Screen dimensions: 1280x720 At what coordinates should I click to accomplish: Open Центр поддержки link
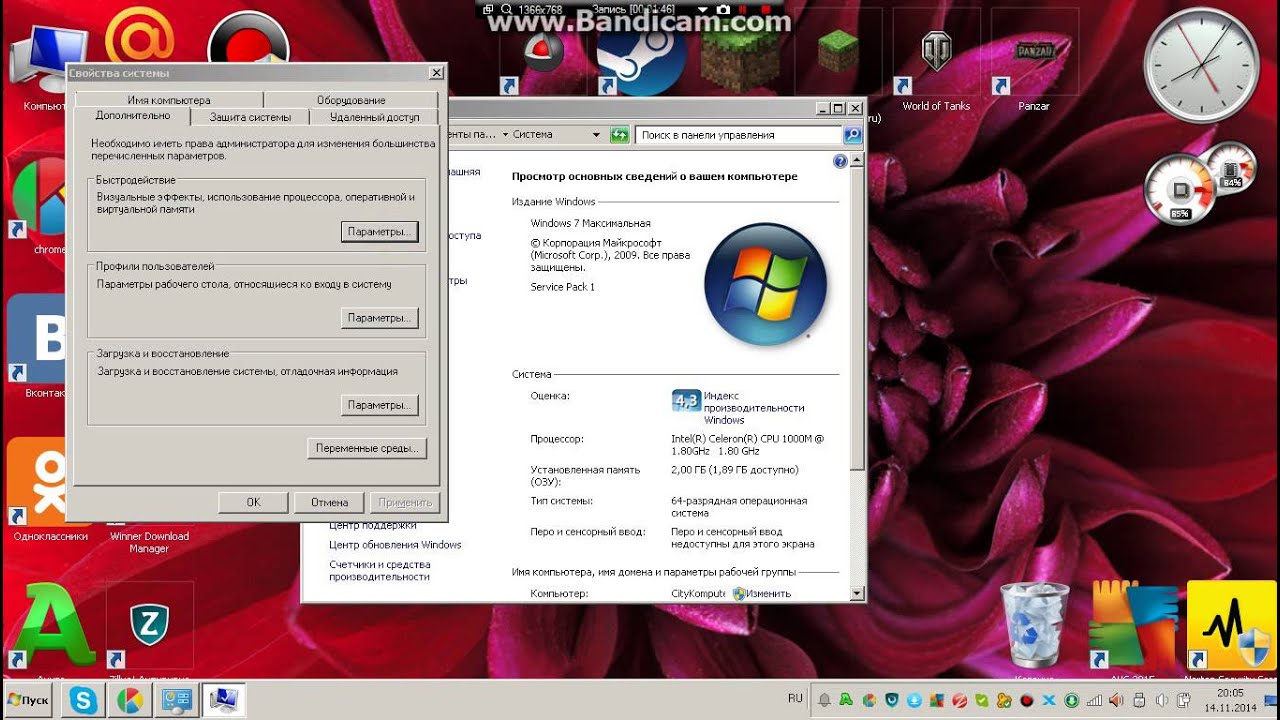[x=372, y=525]
